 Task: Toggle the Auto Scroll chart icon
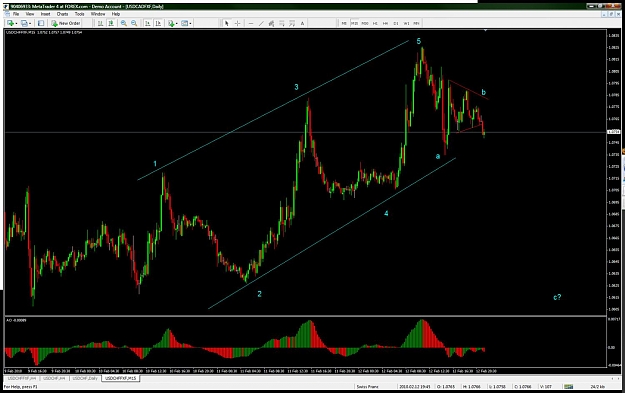click(147, 24)
